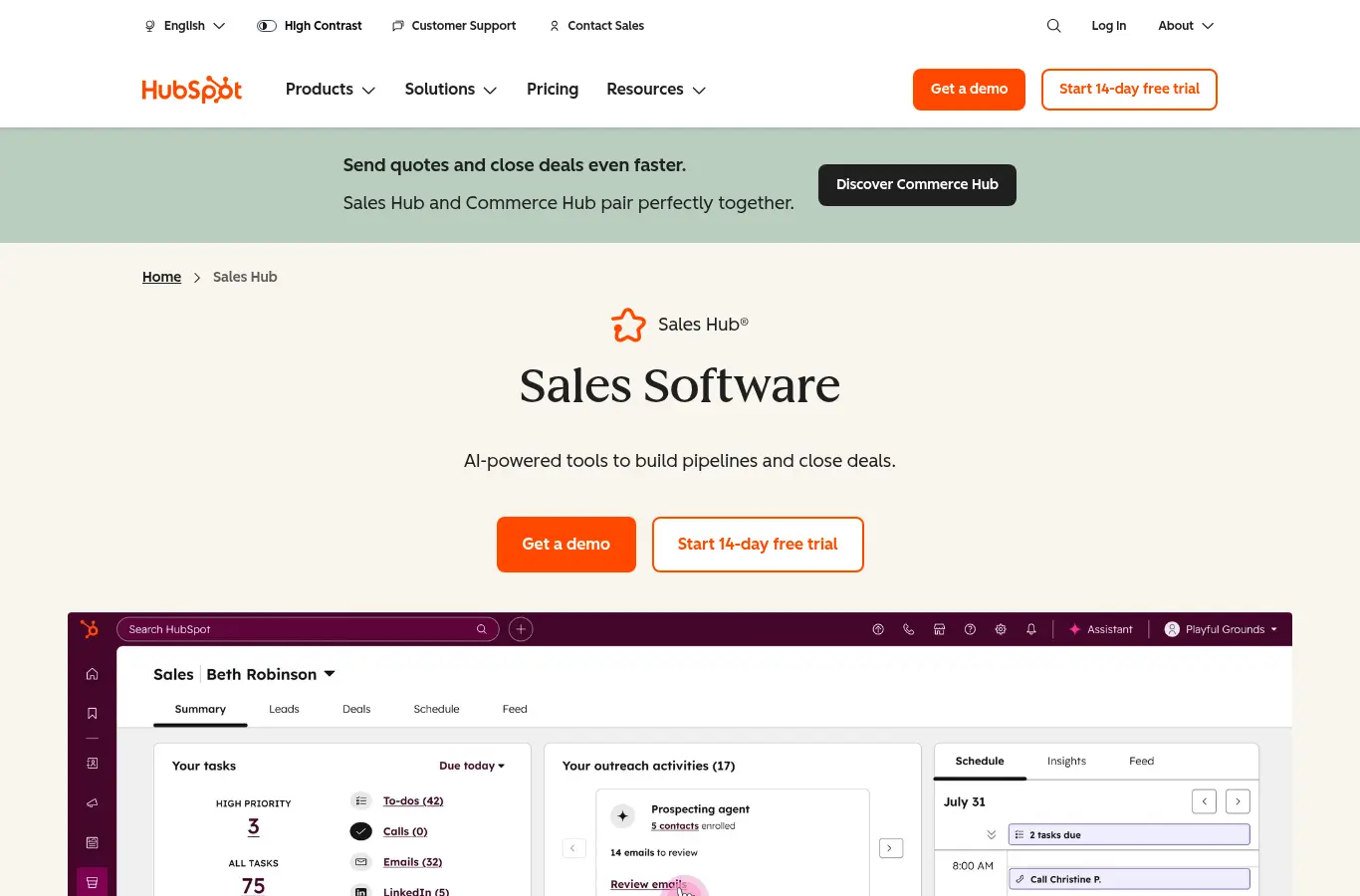The height and width of the screenshot is (896, 1360).
Task: Click the Sales Hub star icon
Action: 628,325
